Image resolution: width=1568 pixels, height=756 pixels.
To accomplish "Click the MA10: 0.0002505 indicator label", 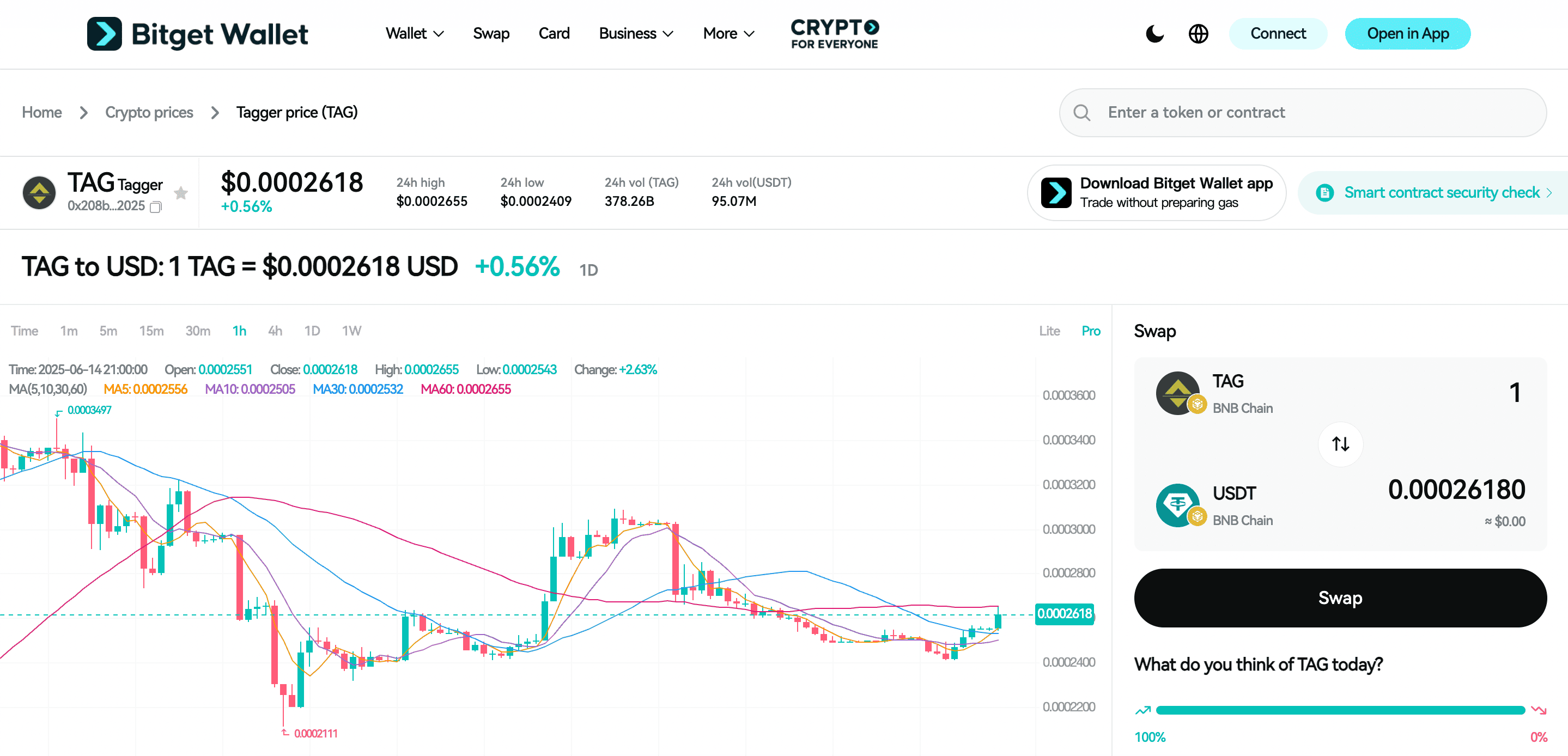I will [250, 389].
